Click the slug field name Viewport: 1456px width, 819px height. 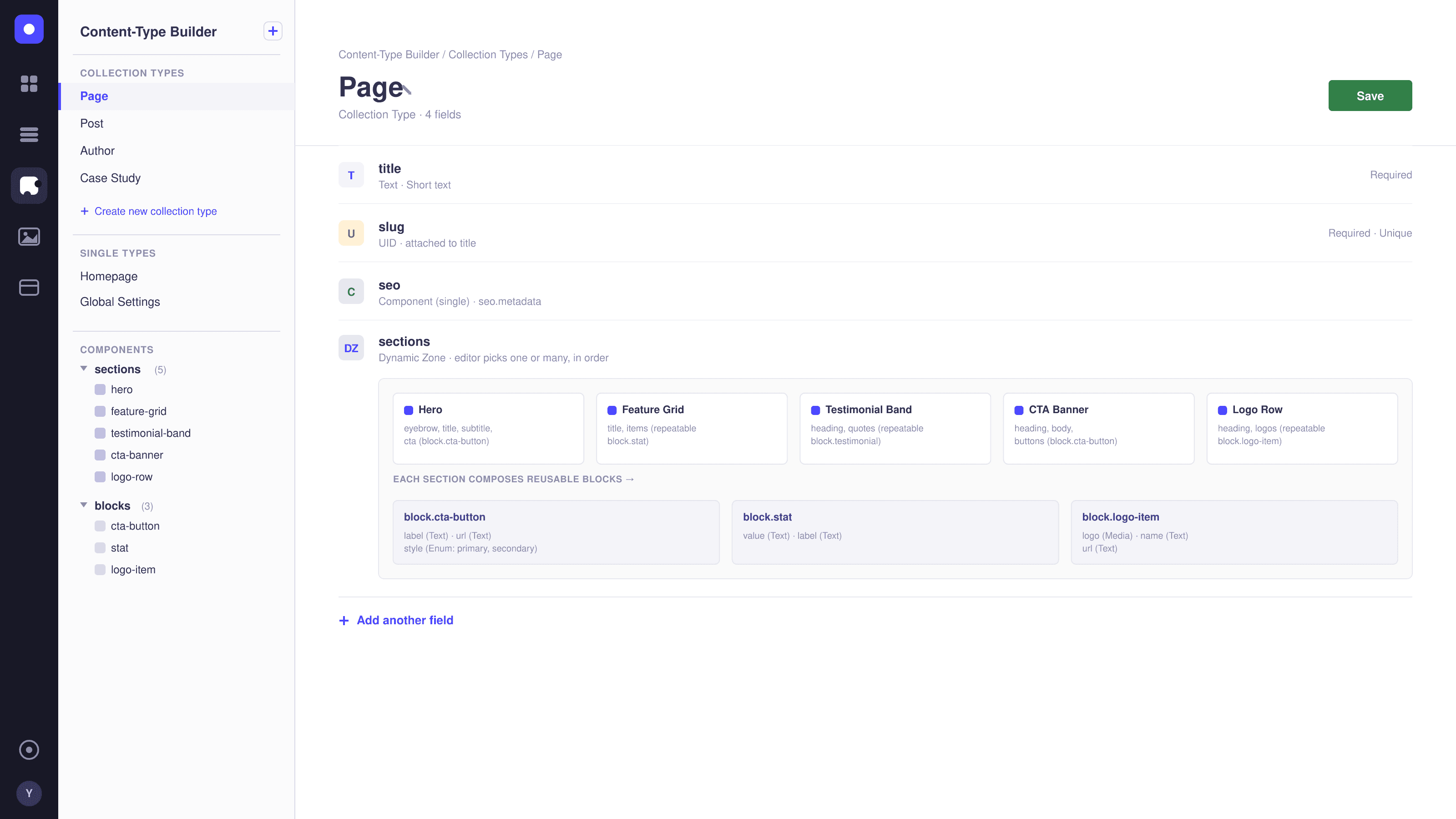coord(391,227)
